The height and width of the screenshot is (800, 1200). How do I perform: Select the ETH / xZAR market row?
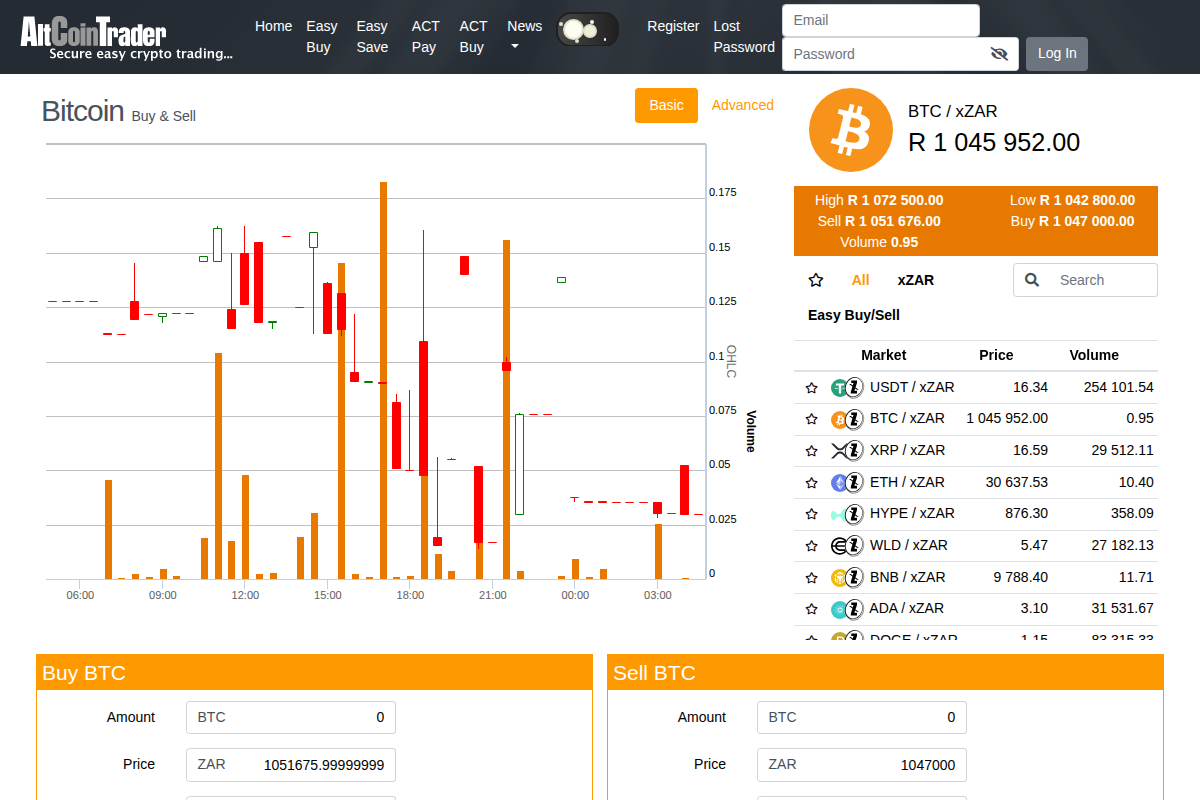point(976,483)
